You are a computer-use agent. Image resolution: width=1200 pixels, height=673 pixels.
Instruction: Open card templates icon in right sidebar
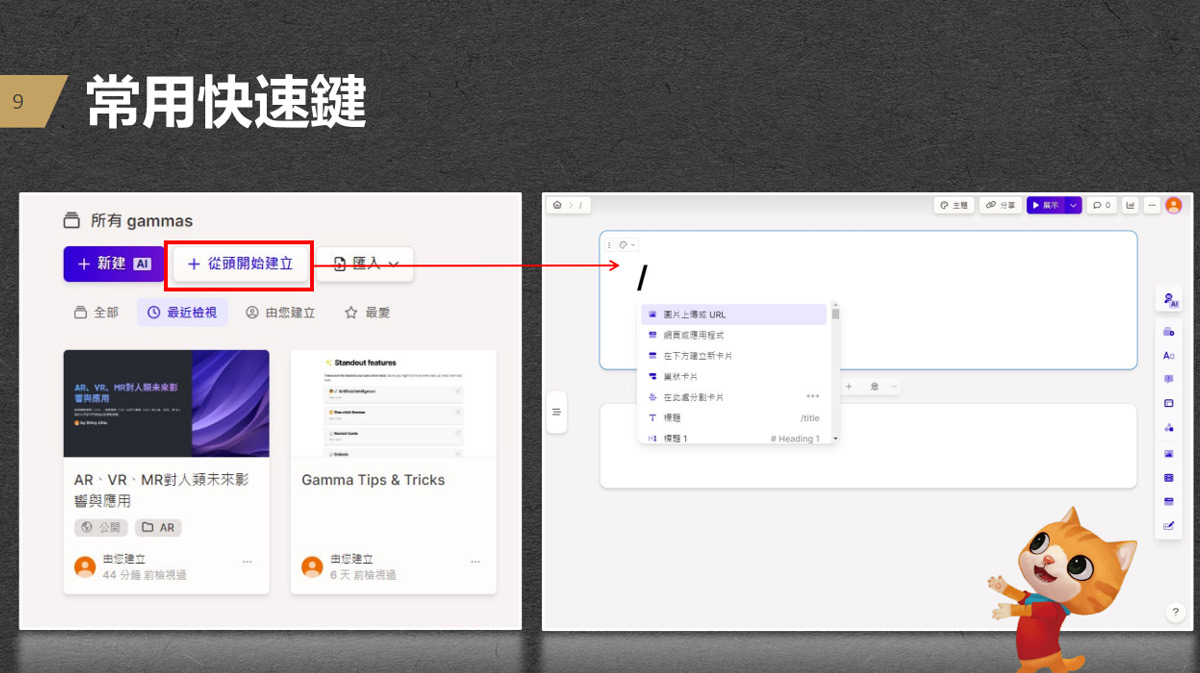[x=1168, y=331]
